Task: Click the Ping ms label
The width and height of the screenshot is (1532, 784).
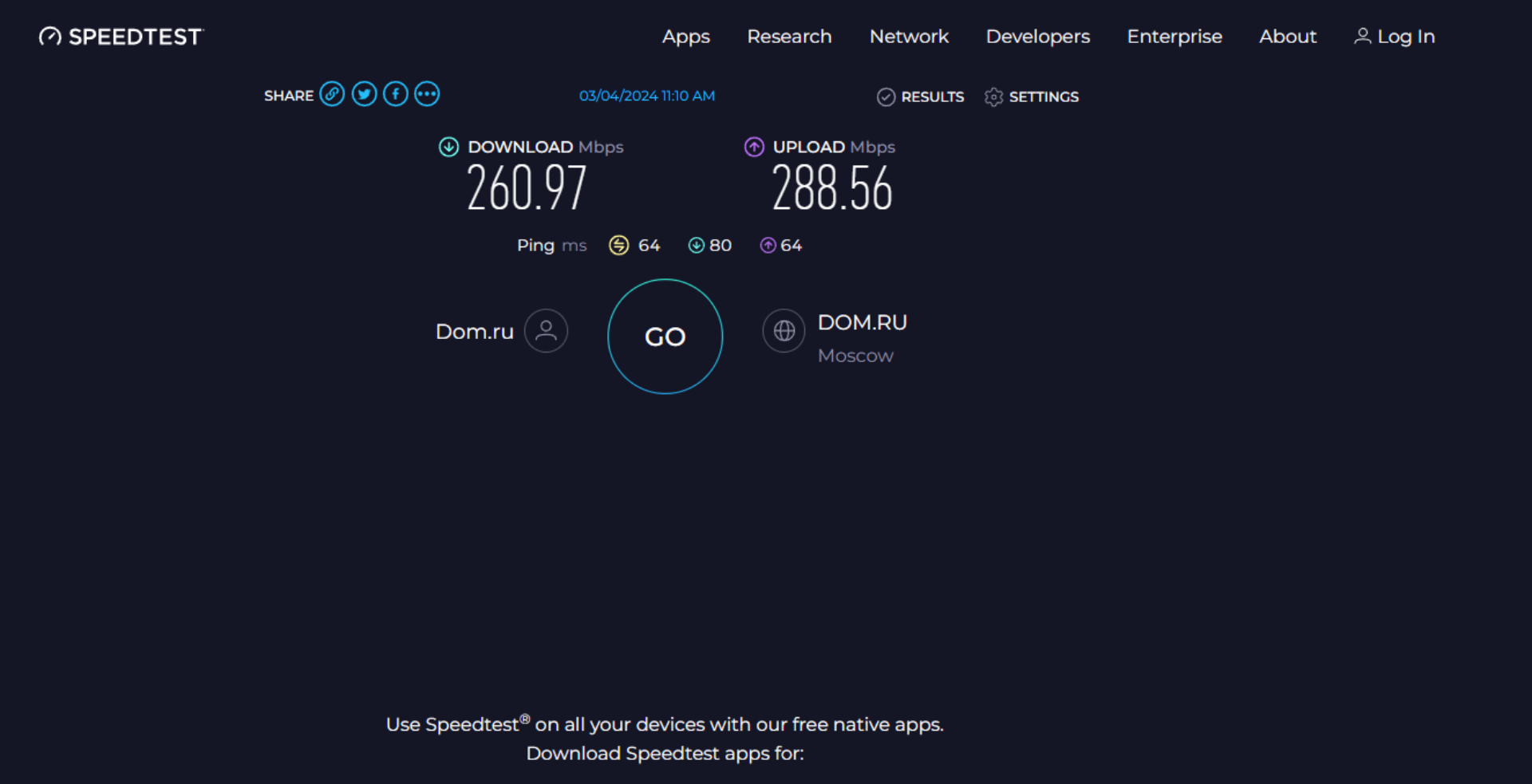Action: [551, 246]
